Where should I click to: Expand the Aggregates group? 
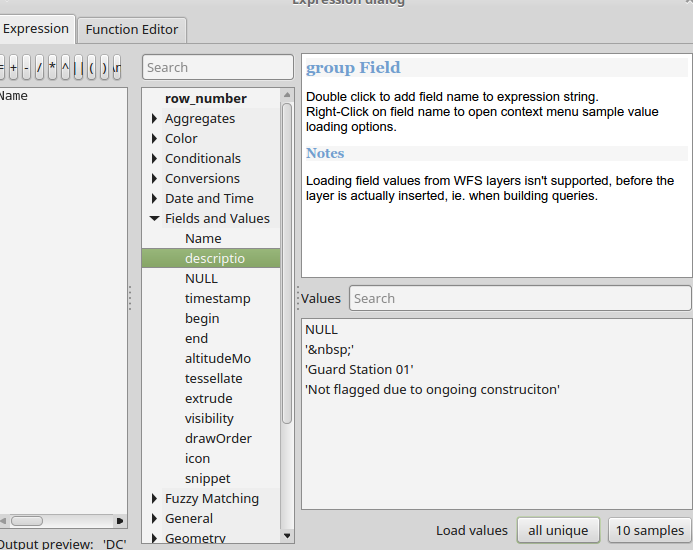tap(154, 118)
